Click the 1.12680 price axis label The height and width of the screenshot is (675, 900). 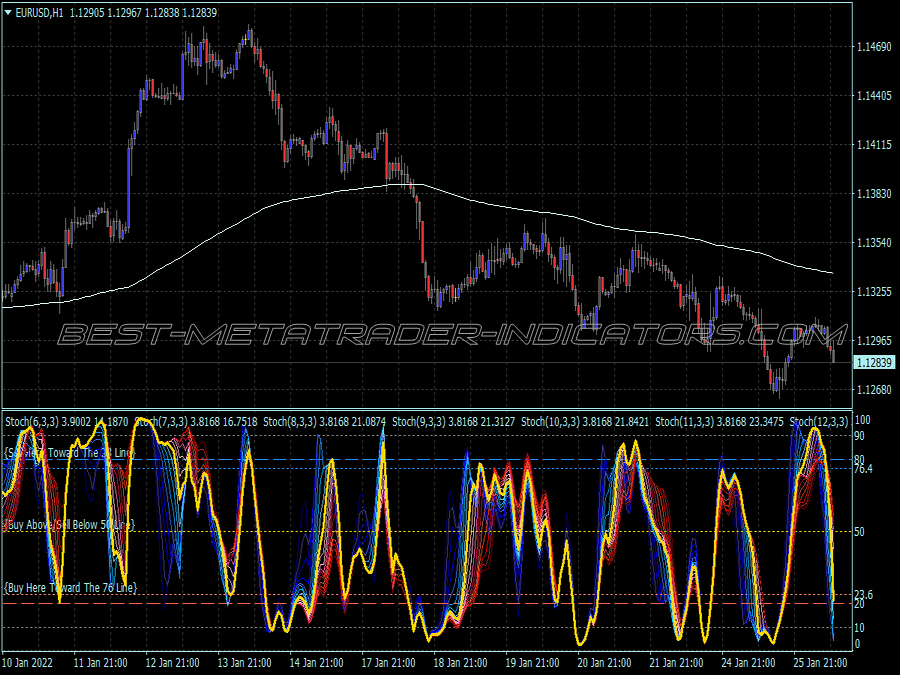coord(874,389)
